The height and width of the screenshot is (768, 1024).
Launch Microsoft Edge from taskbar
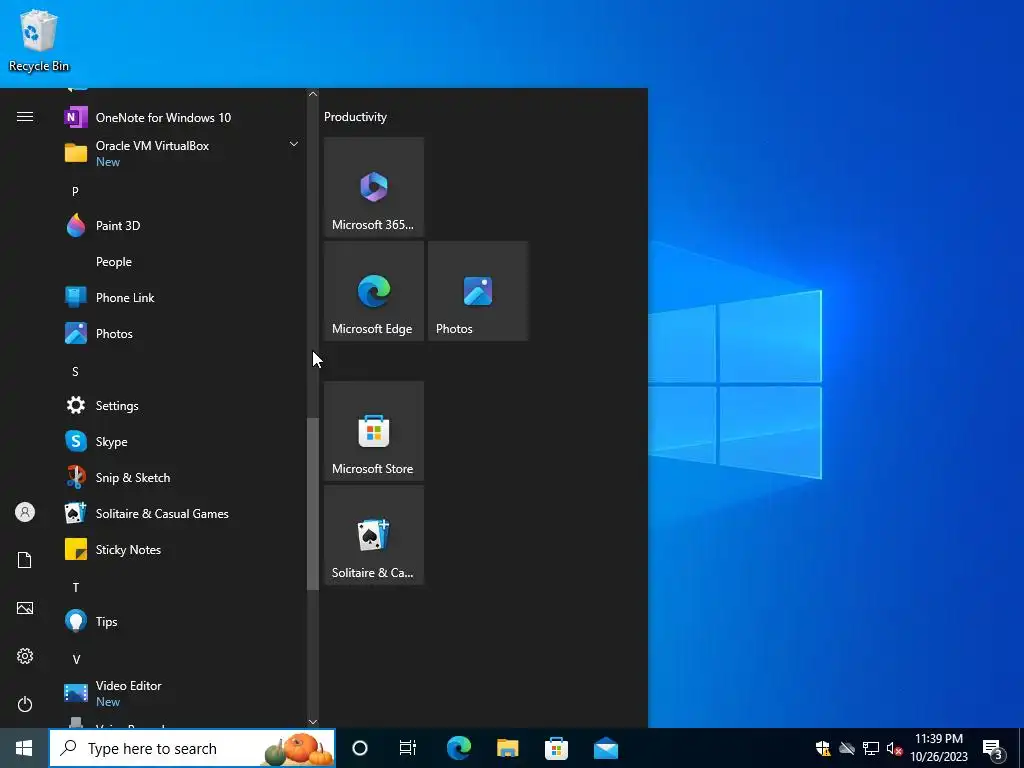(458, 748)
